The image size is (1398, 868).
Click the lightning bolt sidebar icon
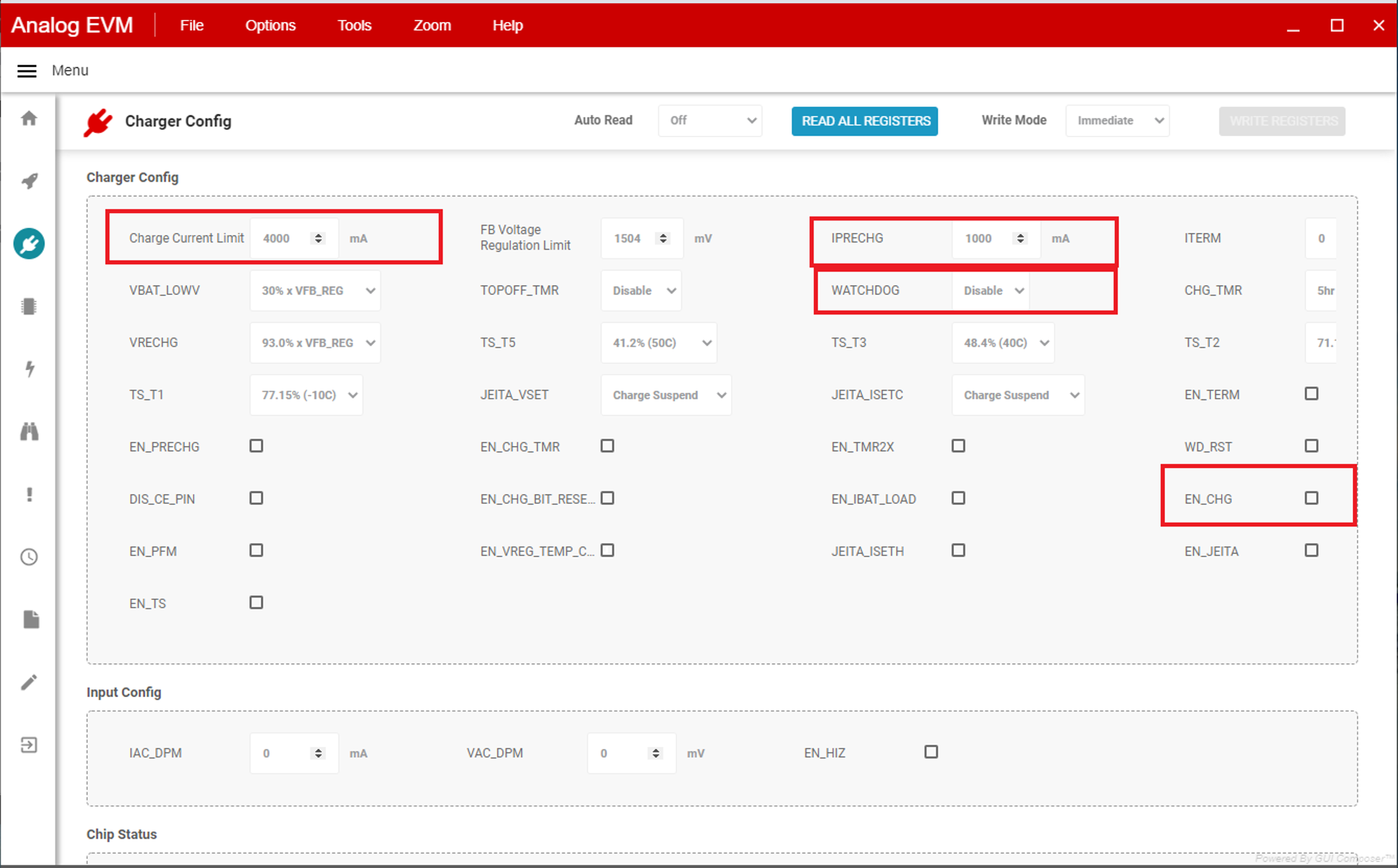point(29,369)
